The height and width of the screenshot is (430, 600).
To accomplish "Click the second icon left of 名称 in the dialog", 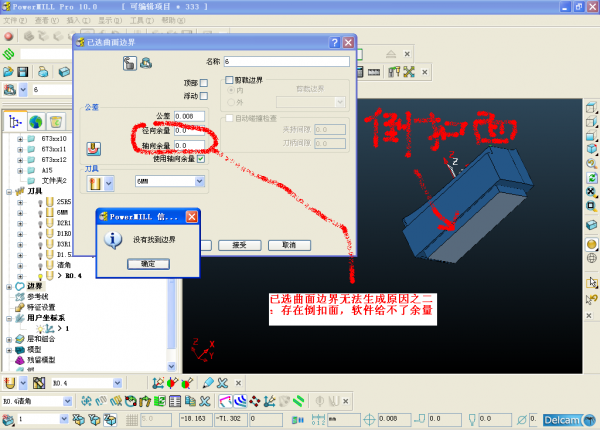I will coord(146,63).
